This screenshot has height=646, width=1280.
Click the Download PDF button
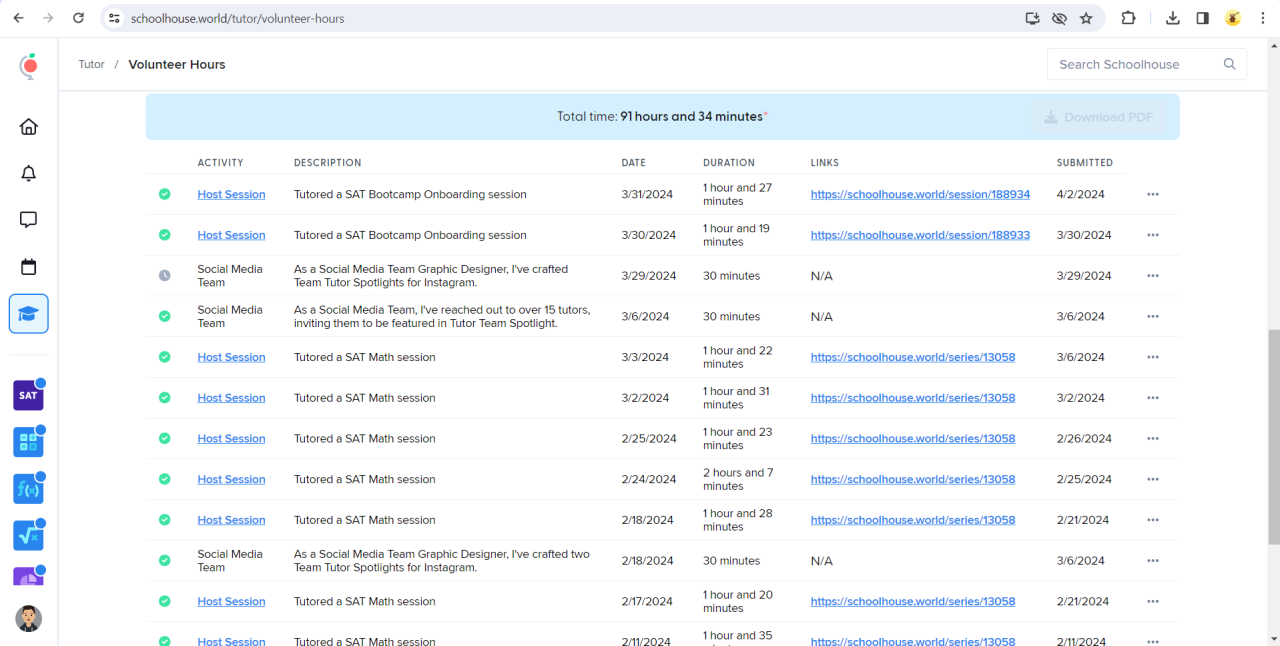click(1098, 117)
